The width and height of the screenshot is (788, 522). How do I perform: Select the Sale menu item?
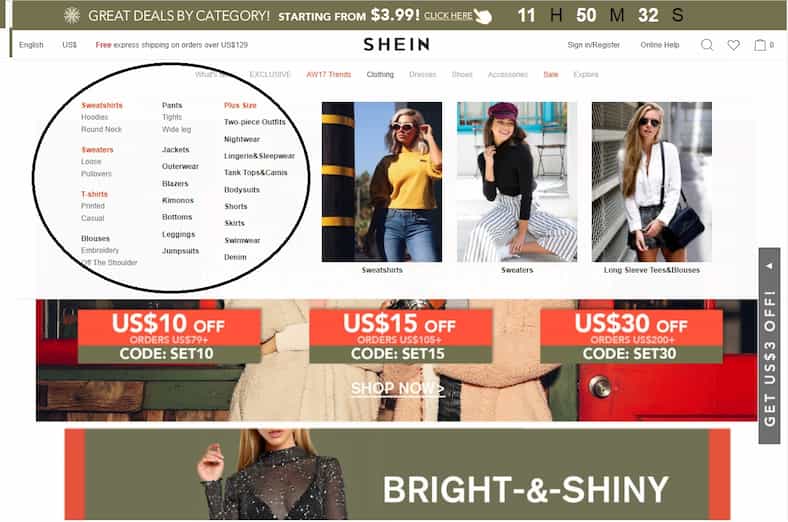click(x=551, y=74)
